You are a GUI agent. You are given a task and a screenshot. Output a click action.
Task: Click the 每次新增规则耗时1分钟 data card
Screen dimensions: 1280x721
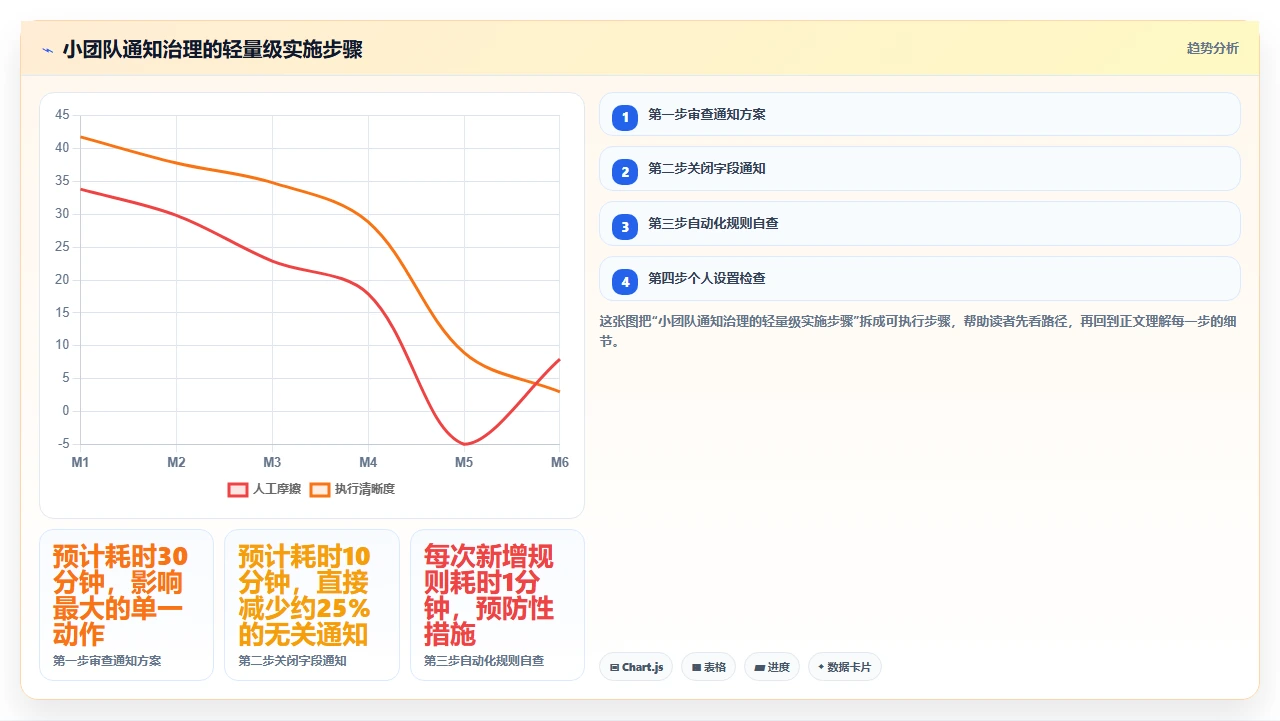[497, 605]
